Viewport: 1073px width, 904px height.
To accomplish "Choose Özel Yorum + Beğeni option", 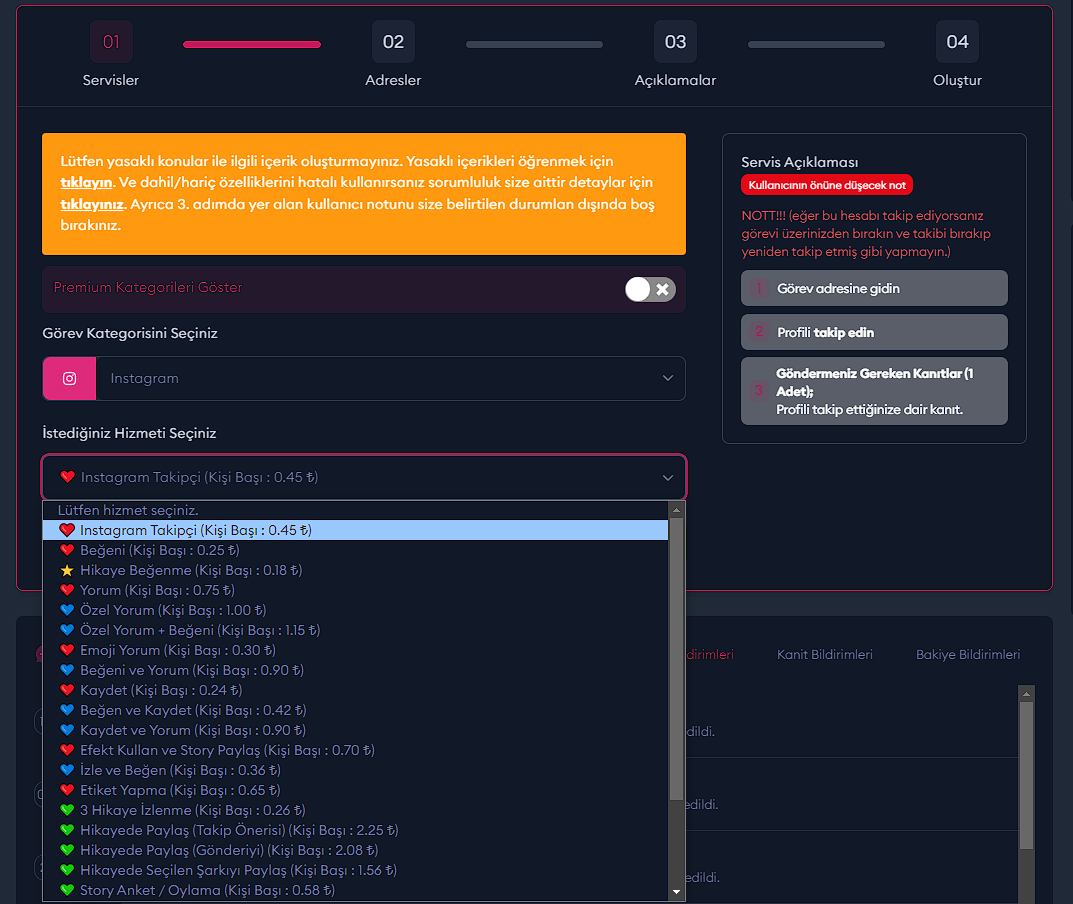I will [x=355, y=630].
